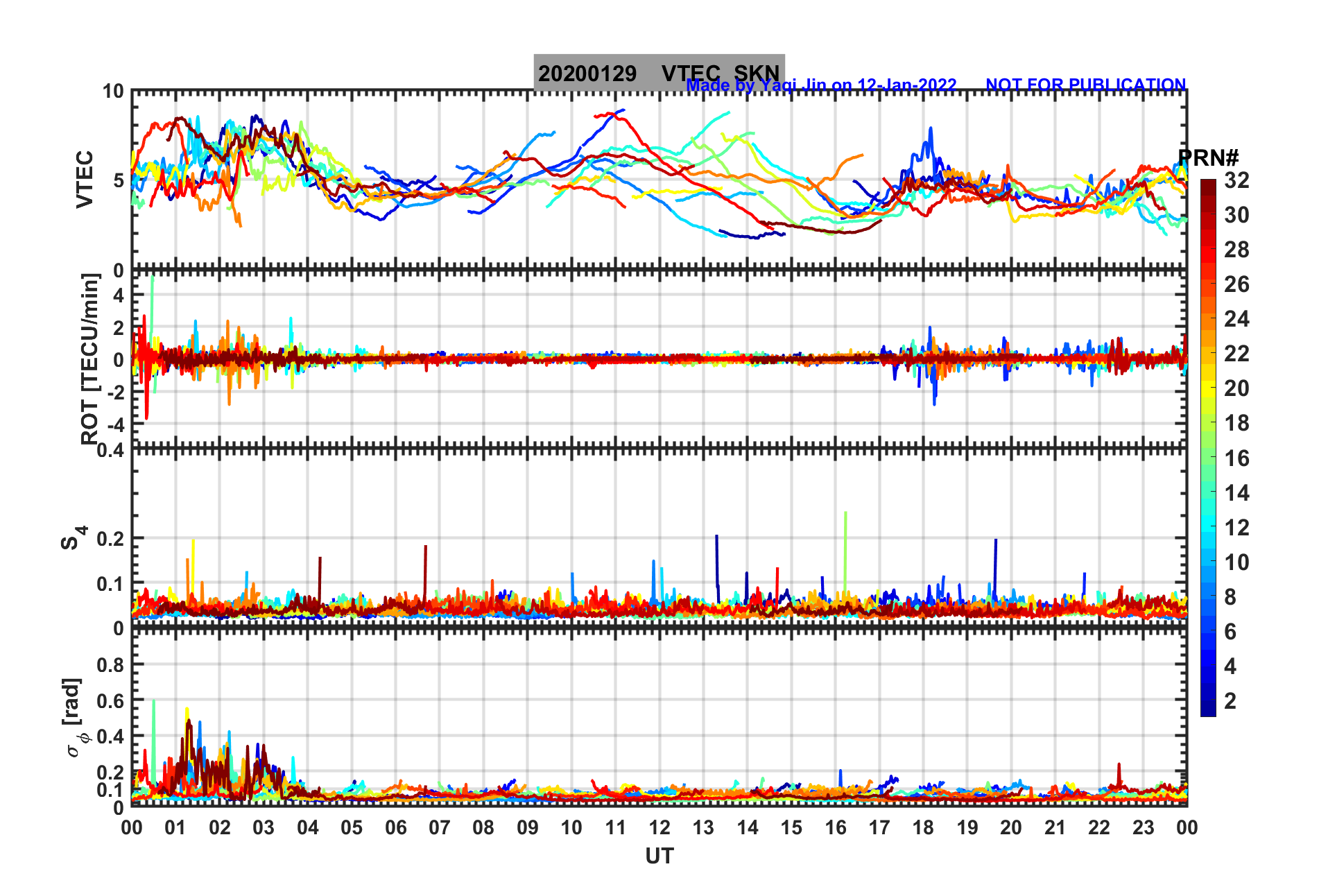Select colorbar tick label 32
The width and height of the screenshot is (1319, 896).
(1236, 180)
